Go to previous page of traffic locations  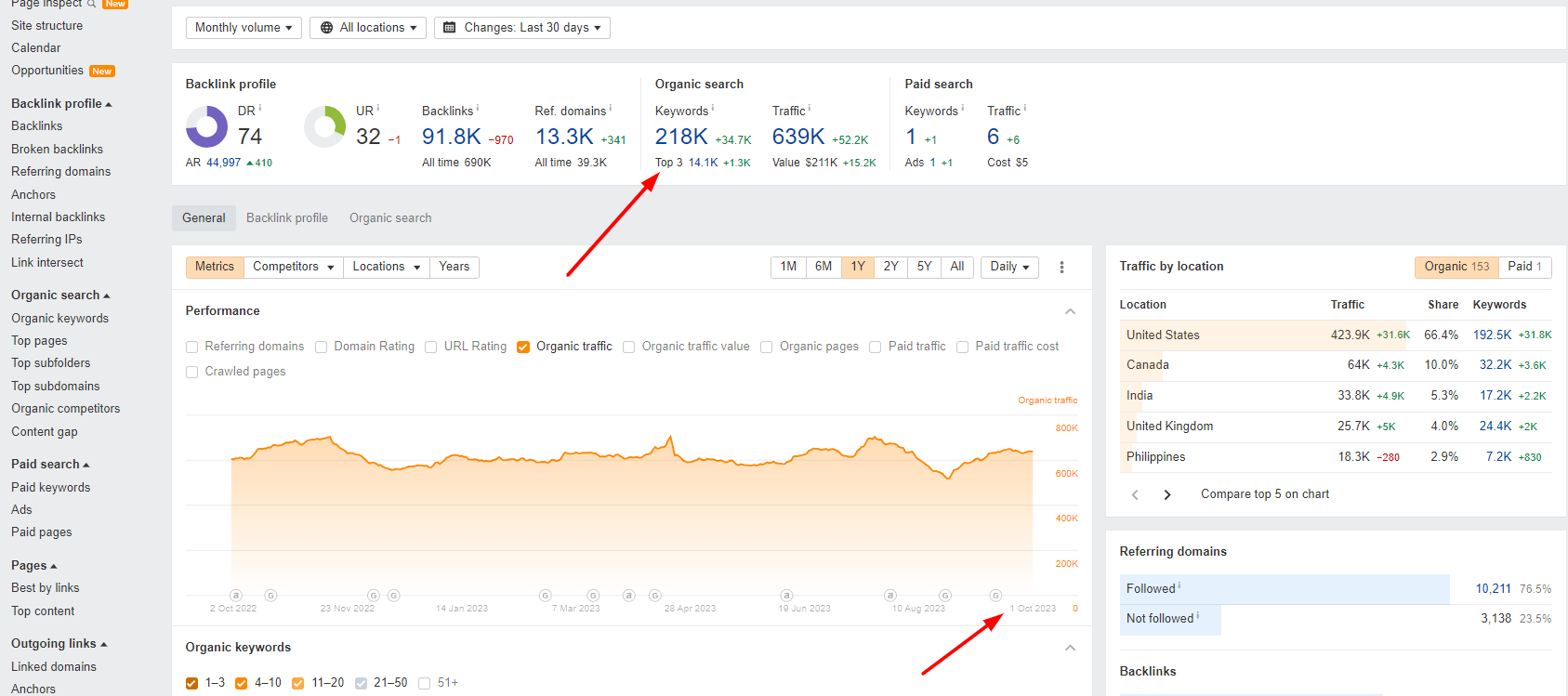pos(1135,494)
